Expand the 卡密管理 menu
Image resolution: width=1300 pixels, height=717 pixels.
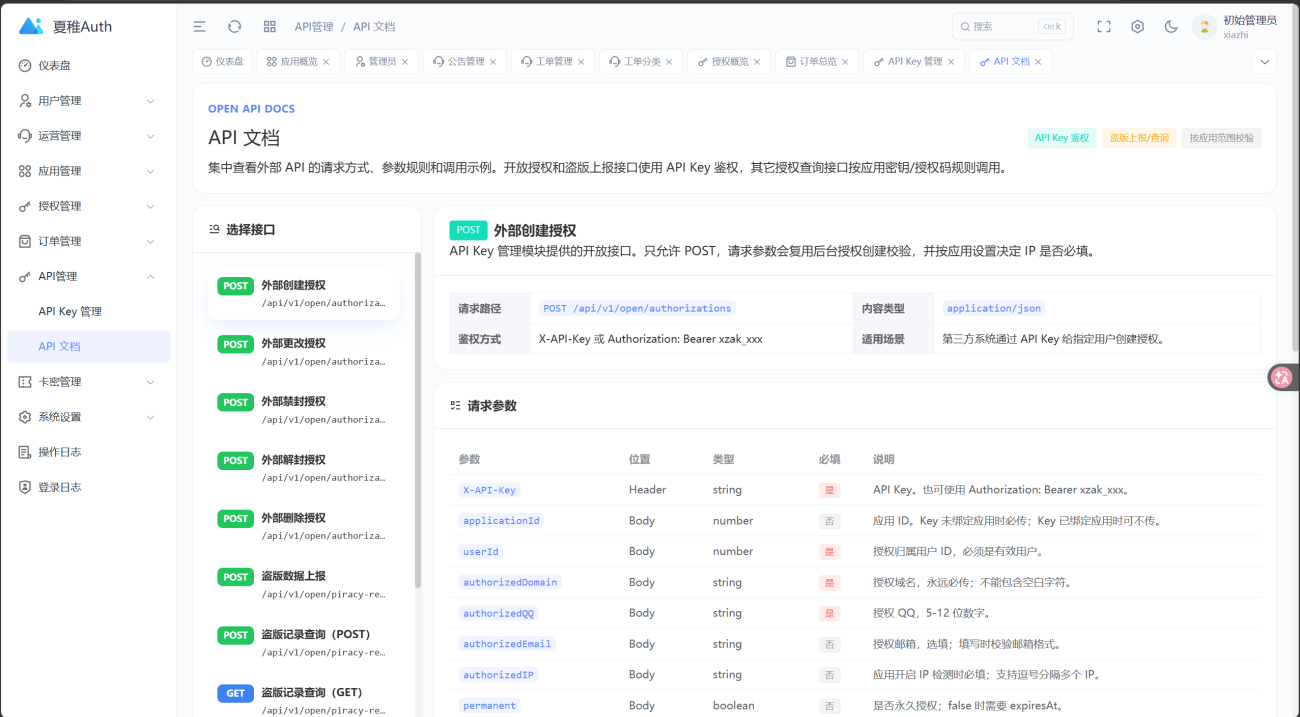click(88, 382)
